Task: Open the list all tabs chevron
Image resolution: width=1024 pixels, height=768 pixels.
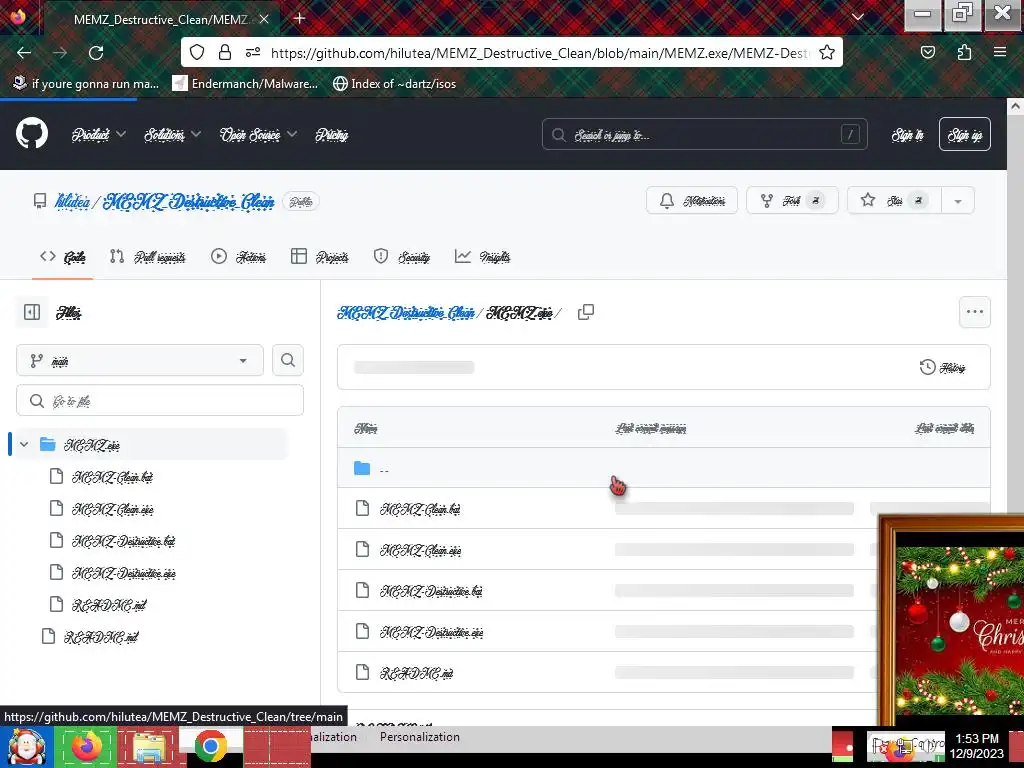Action: coord(857,17)
